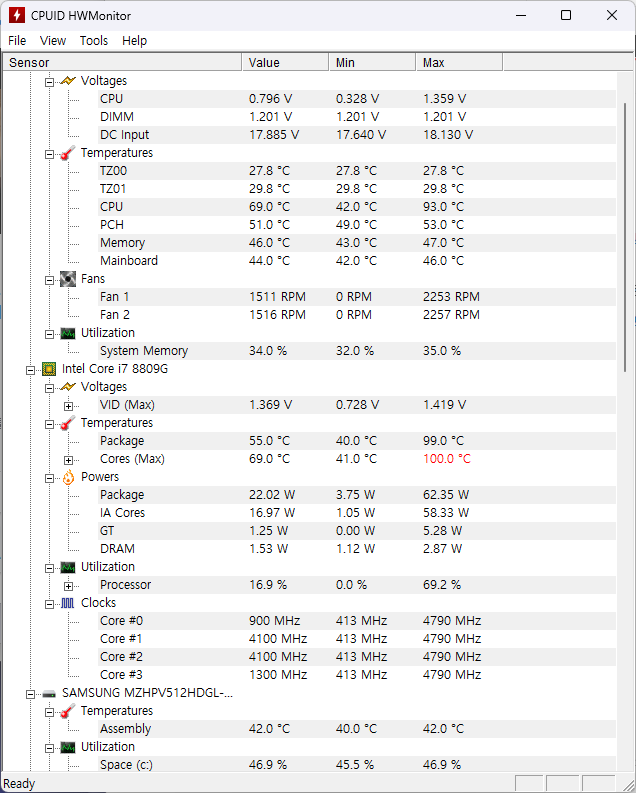636x793 pixels.
Task: Collapse the Clocks node
Action: 50,604
